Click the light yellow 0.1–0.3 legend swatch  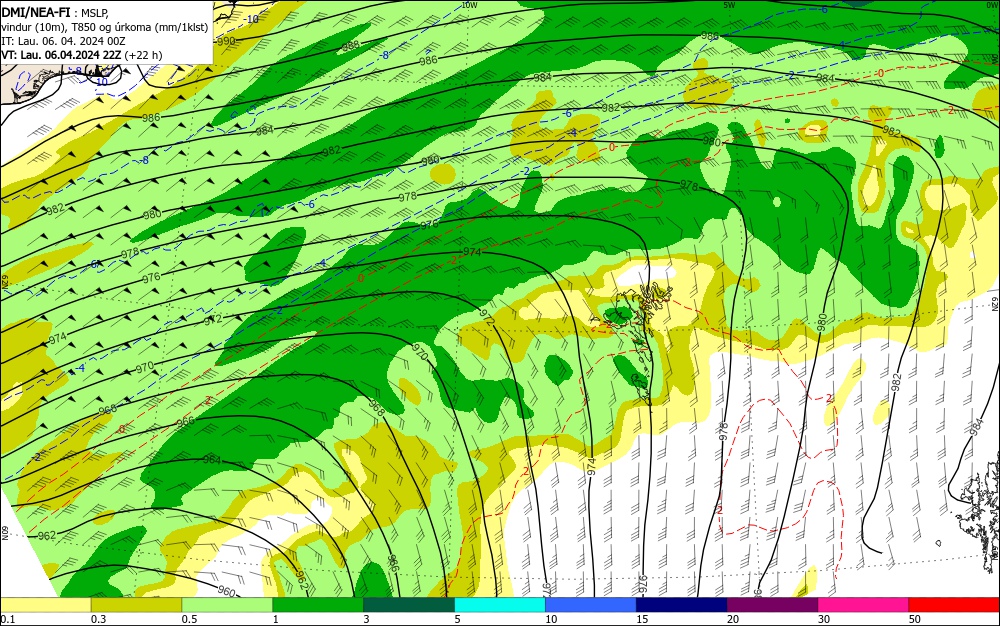(x=45, y=605)
